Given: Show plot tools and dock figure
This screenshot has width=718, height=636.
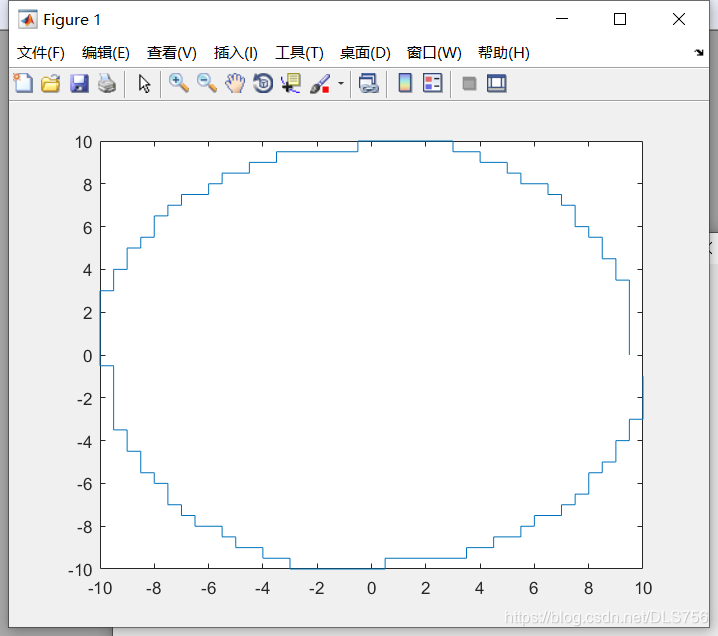Looking at the screenshot, I should click(x=497, y=84).
